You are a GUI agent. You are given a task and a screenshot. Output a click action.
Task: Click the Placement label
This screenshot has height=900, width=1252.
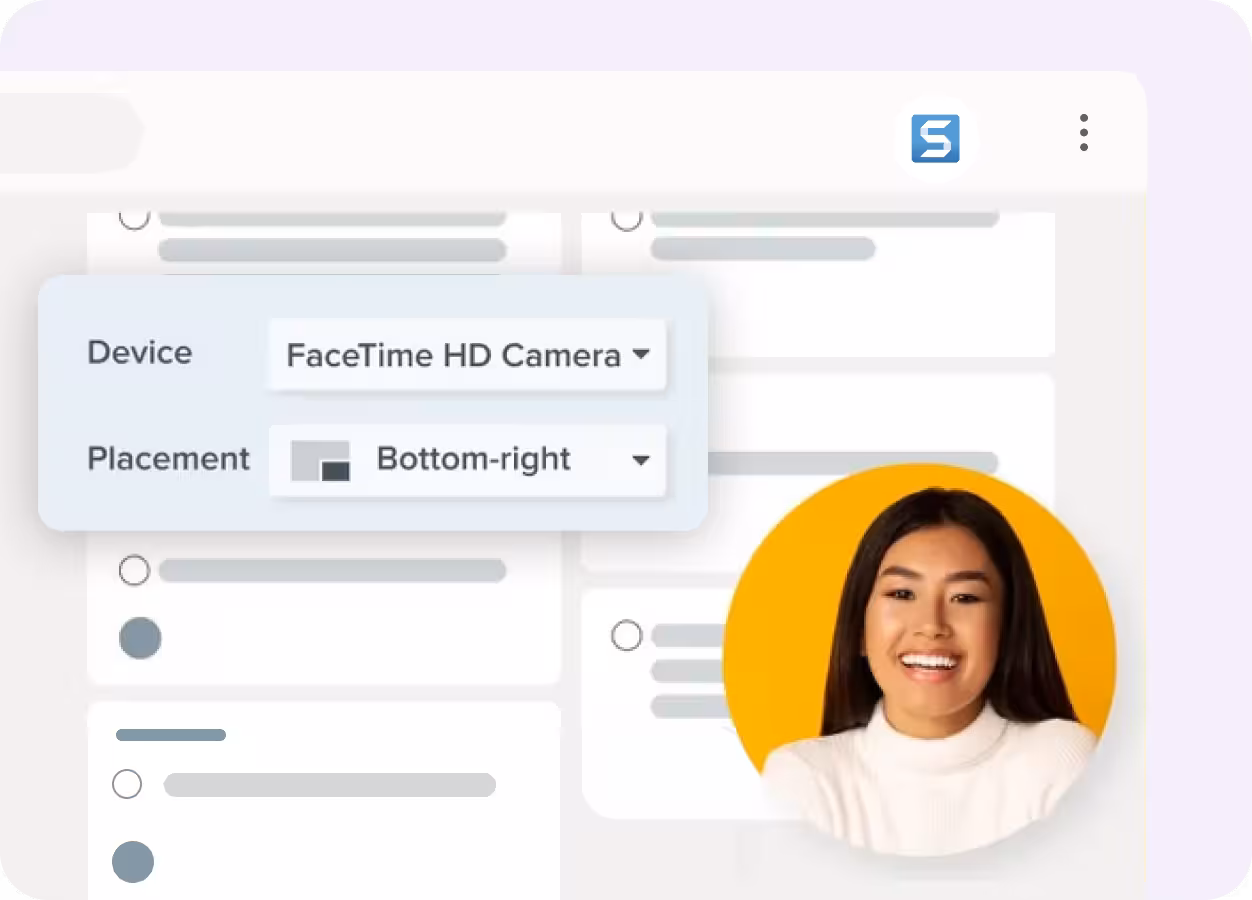(169, 459)
